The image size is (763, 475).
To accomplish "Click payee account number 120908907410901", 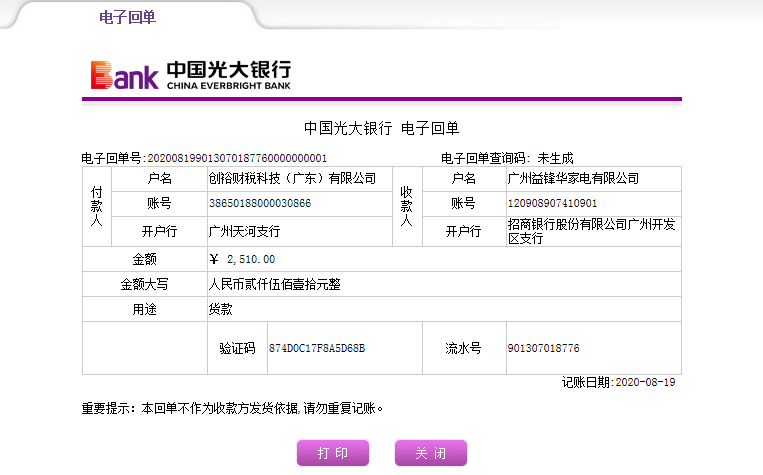I will click(x=553, y=204).
